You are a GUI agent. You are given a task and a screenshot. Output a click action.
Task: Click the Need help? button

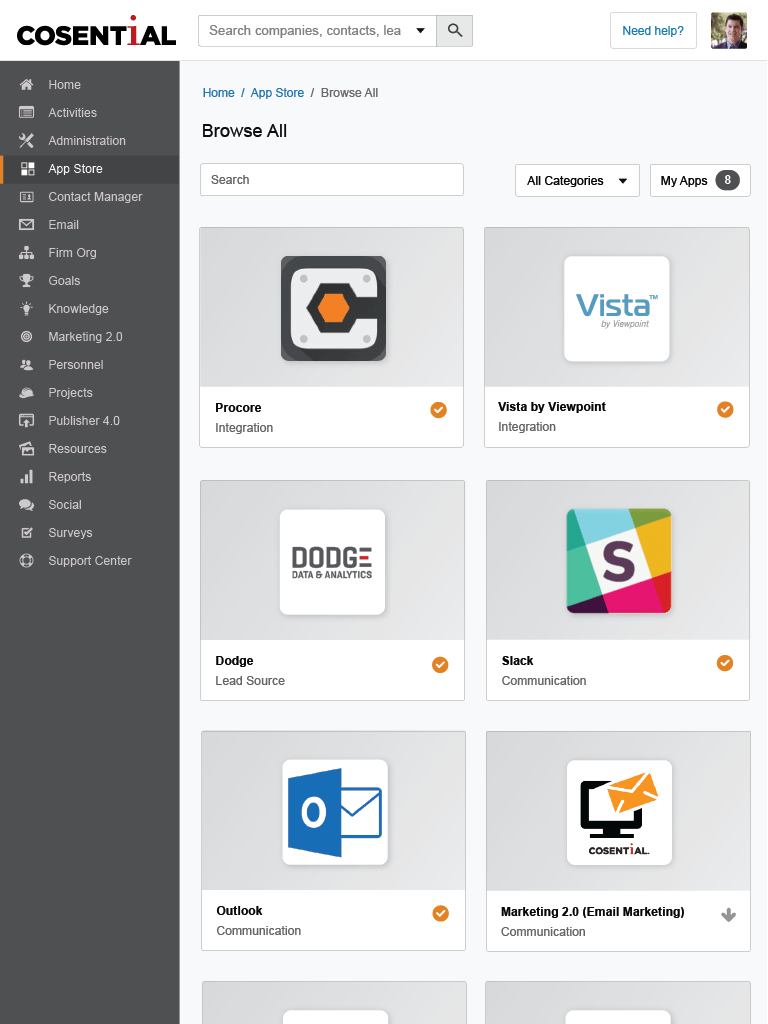coord(653,31)
